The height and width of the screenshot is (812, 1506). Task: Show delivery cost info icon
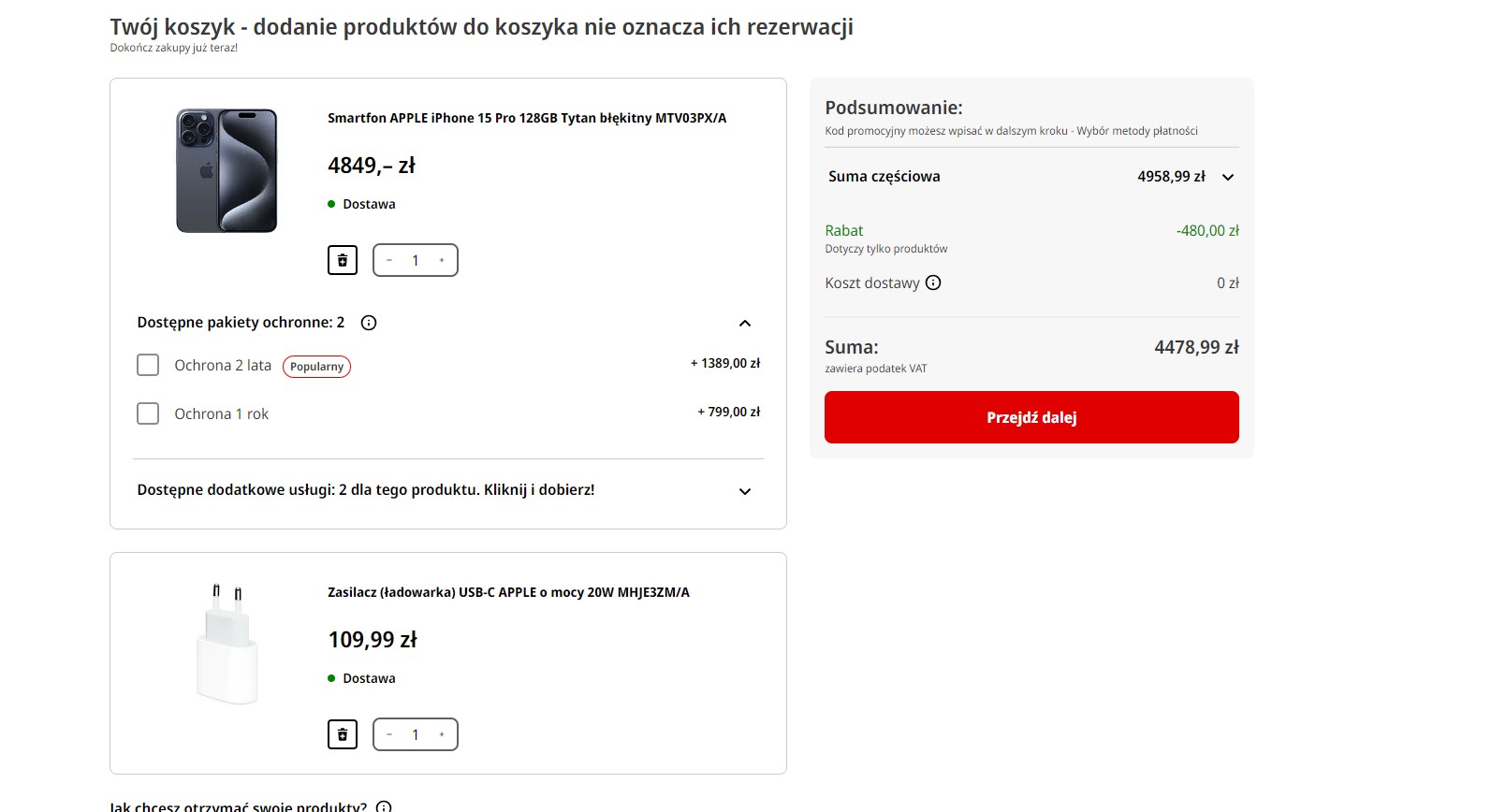(x=933, y=283)
